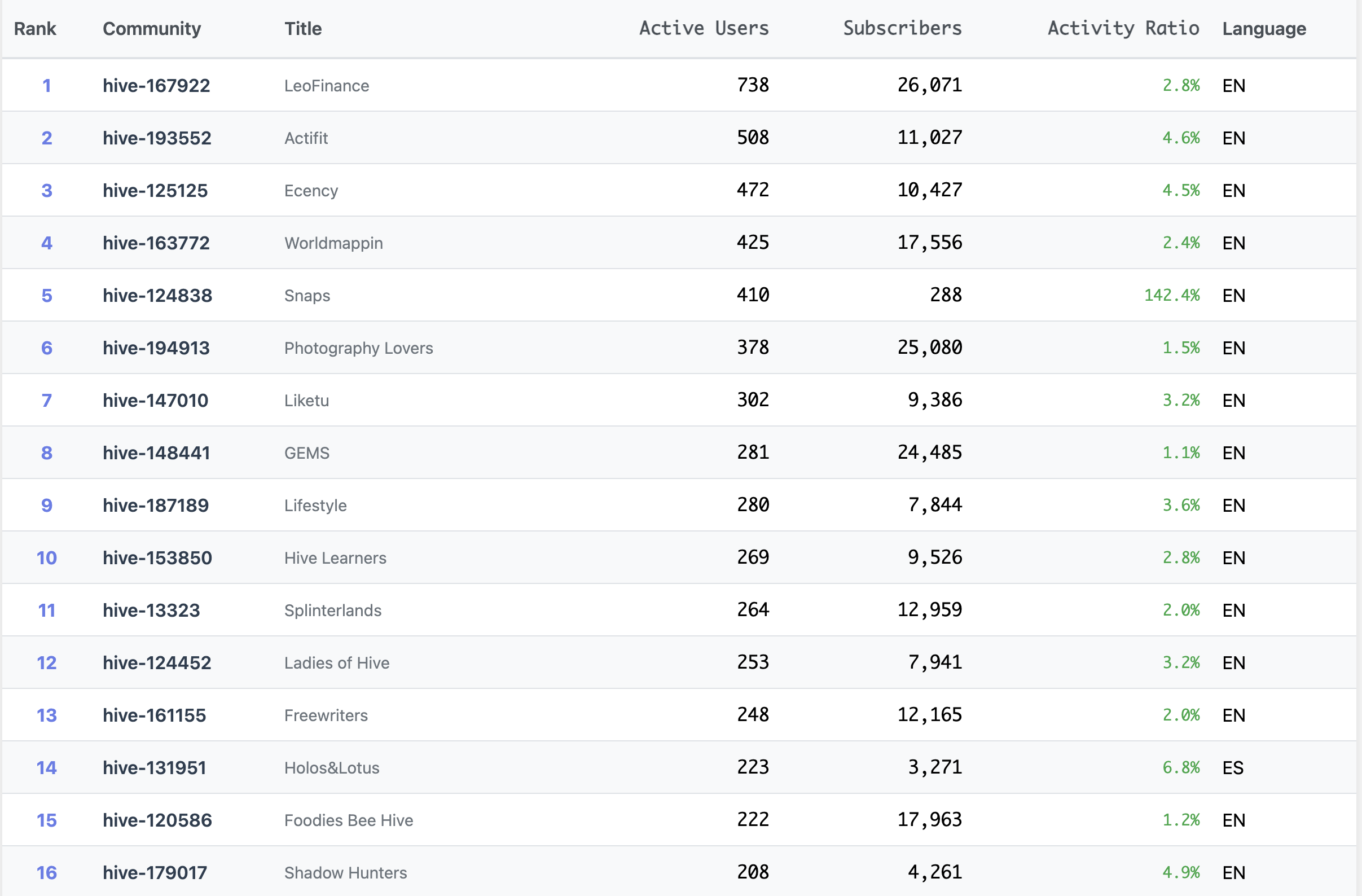Click the Splinterlands title cell
1362x896 pixels.
332,610
